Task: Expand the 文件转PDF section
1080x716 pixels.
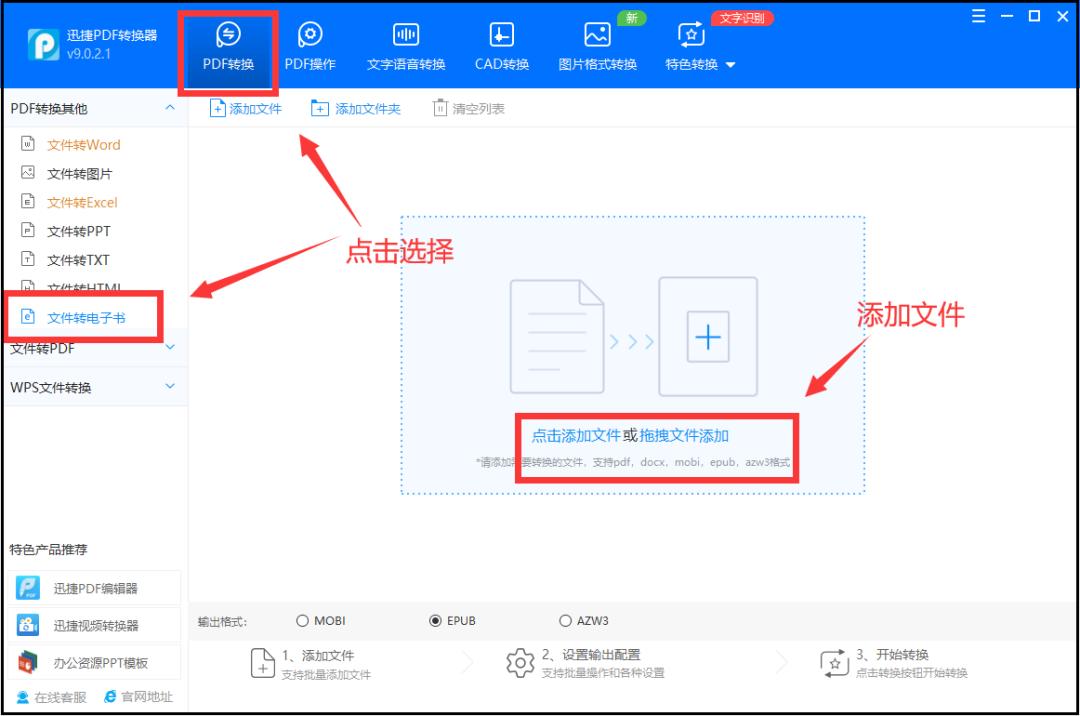Action: tap(95, 349)
